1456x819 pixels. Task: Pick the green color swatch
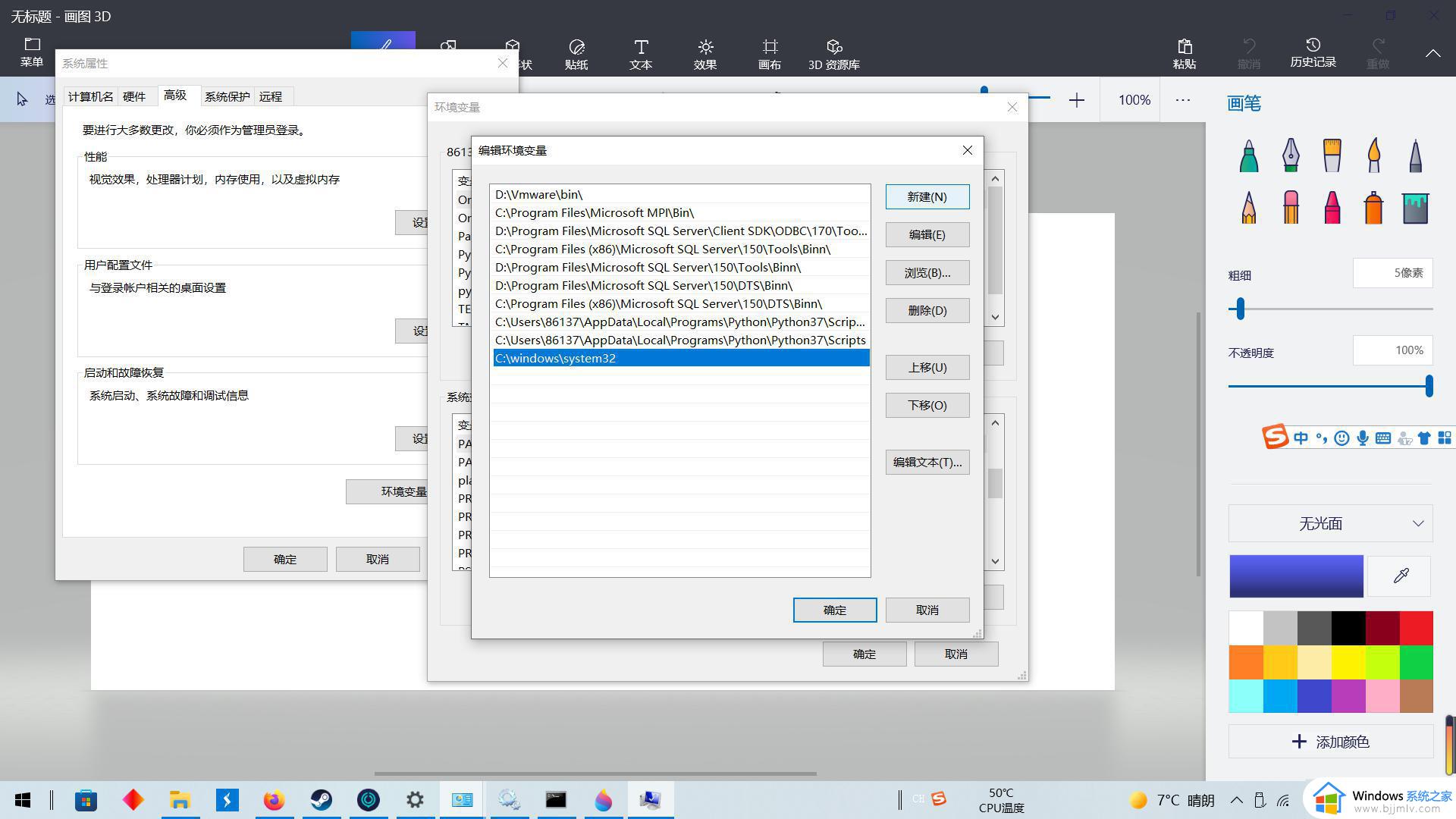pos(1416,662)
